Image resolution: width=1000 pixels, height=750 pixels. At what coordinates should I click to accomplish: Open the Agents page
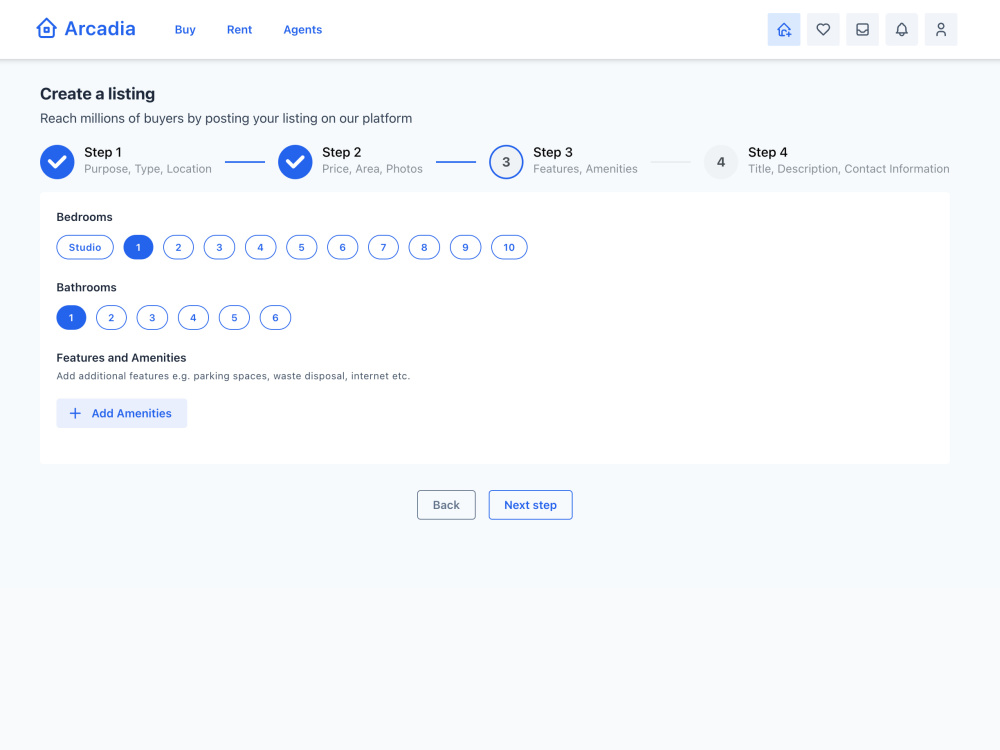pyautogui.click(x=302, y=30)
